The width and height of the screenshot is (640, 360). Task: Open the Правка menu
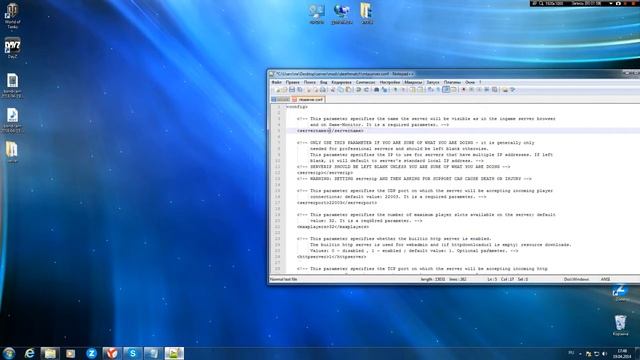pyautogui.click(x=292, y=82)
